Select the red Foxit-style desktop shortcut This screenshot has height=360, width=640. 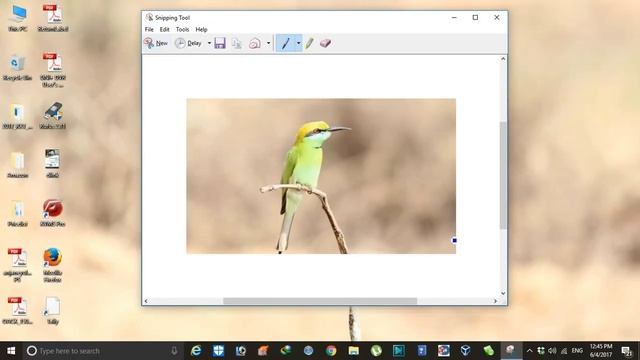(53, 213)
